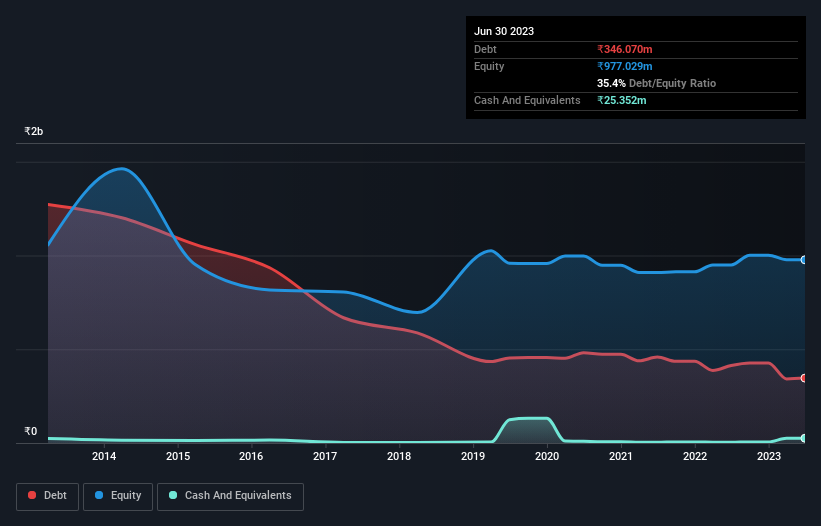Click the 2022 x-axis label
This screenshot has height=526, width=821.
[695, 456]
